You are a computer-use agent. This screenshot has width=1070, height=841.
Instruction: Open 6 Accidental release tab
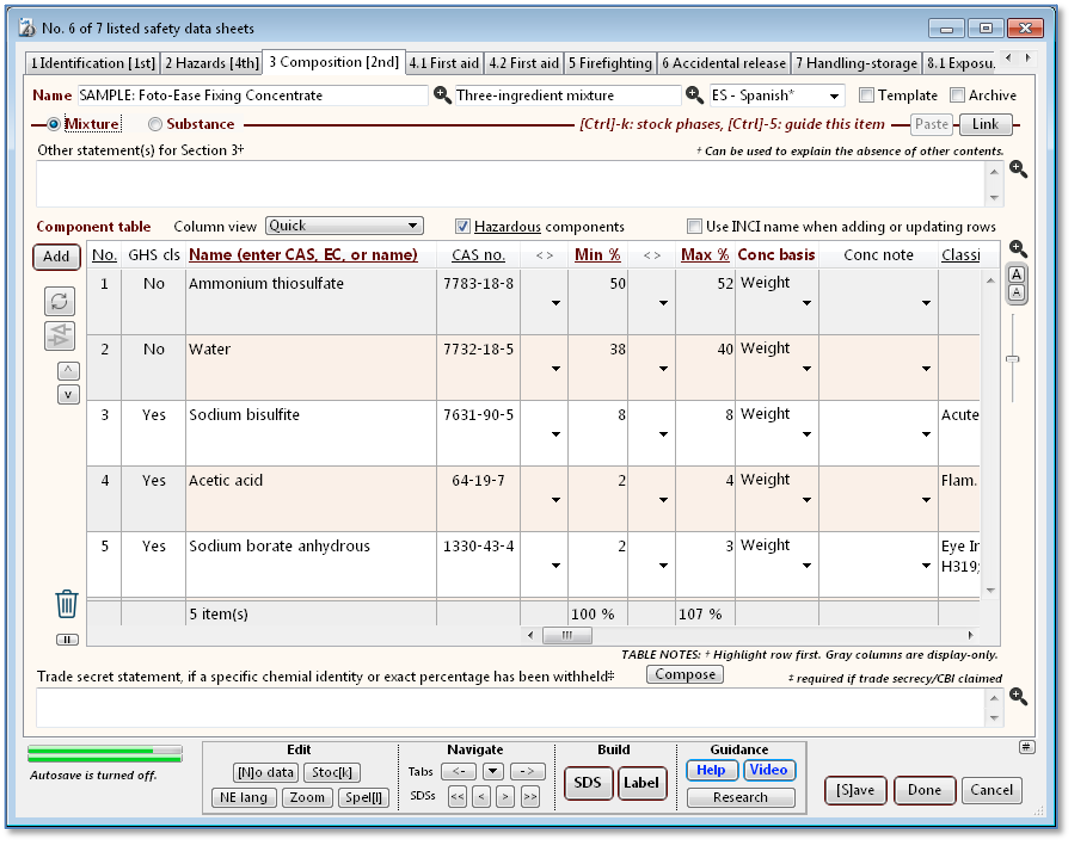(723, 63)
